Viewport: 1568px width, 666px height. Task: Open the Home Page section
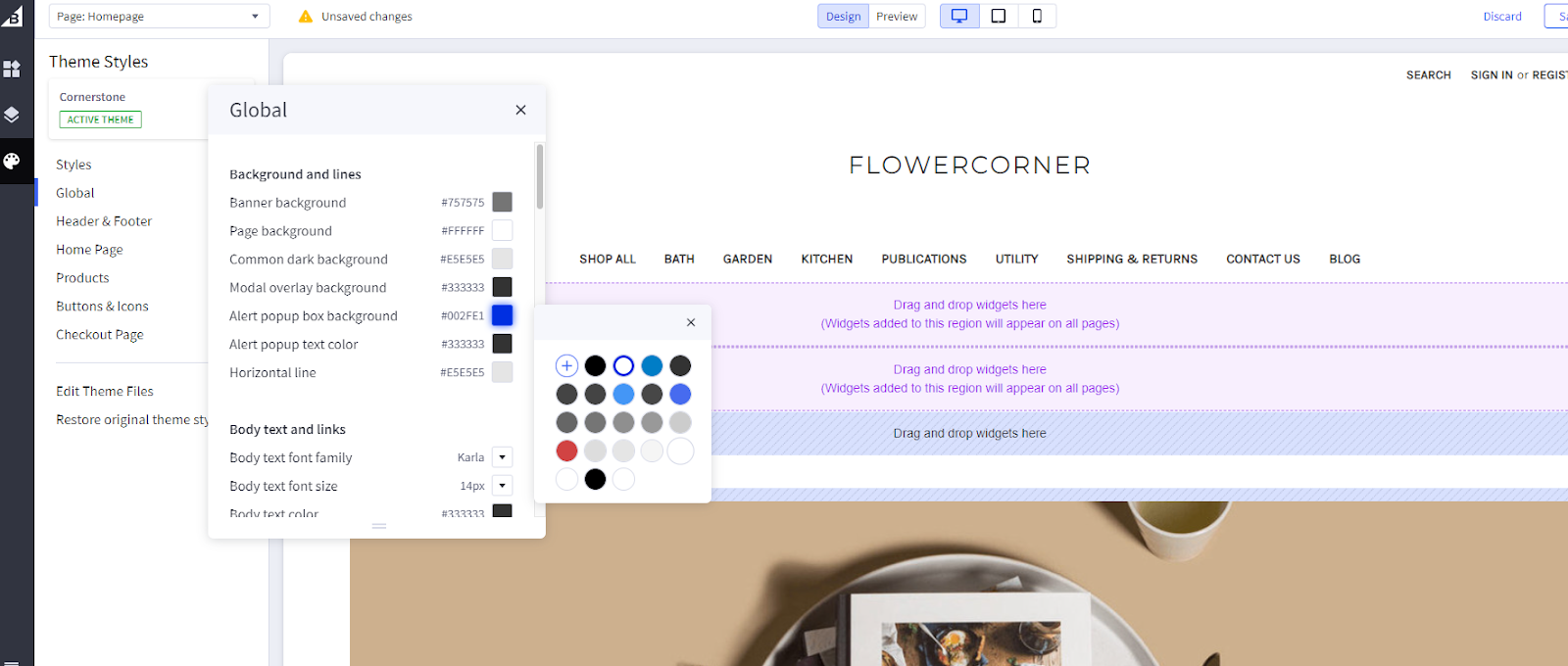pos(89,250)
